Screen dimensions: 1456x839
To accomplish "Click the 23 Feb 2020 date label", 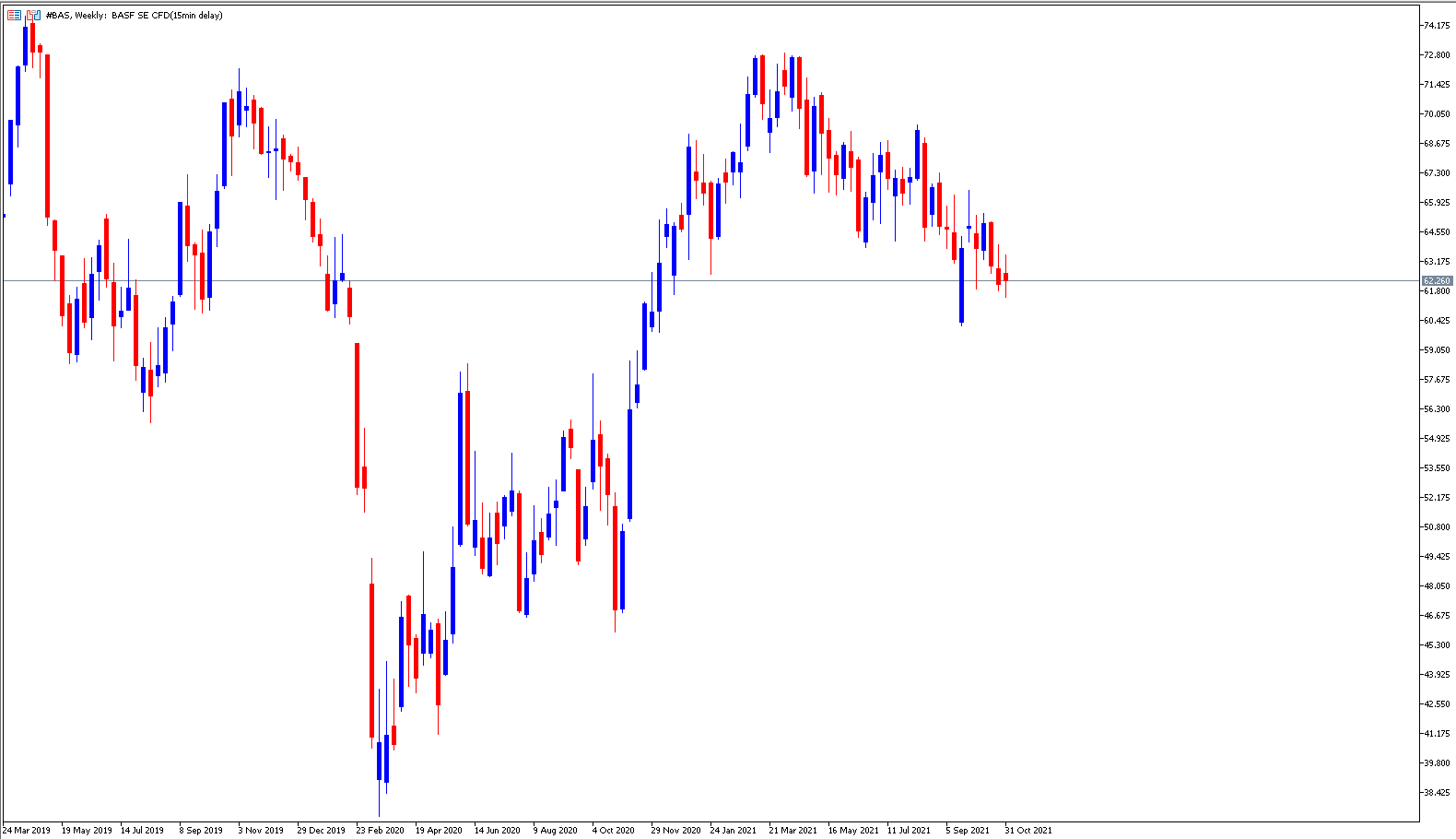I will click(x=380, y=831).
